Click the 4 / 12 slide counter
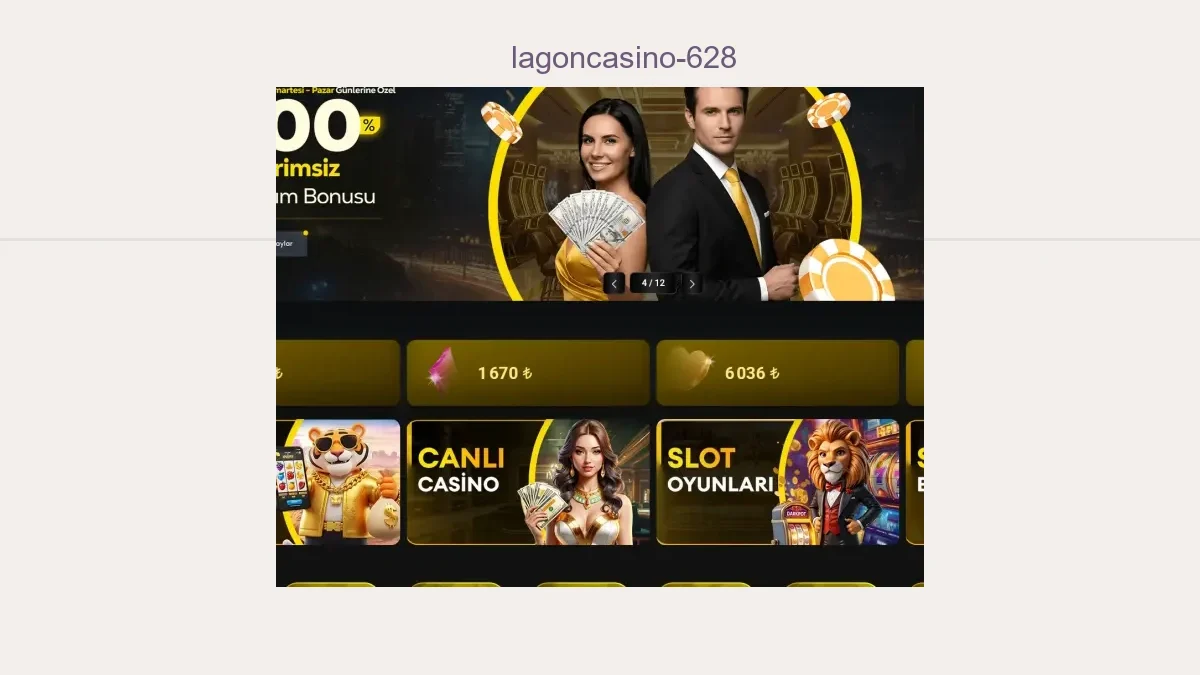 (653, 283)
